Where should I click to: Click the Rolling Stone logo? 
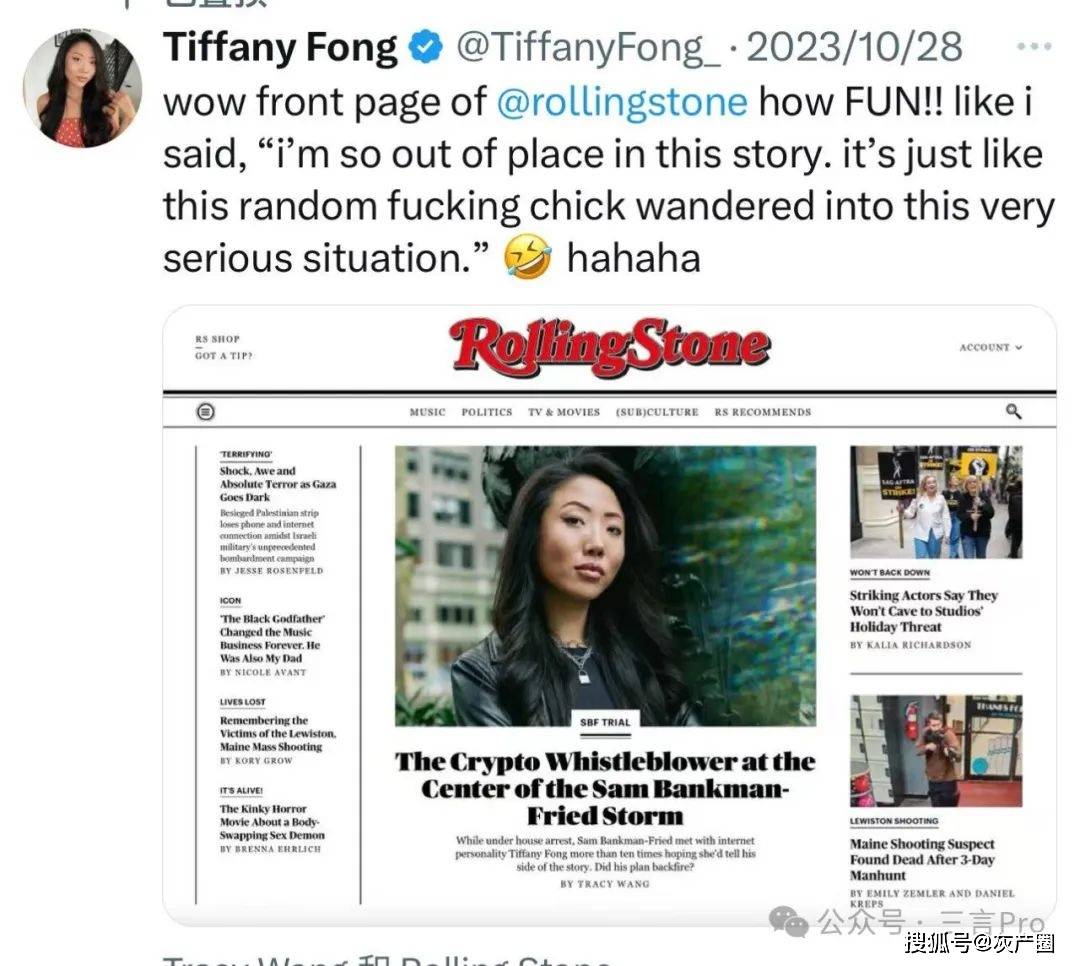610,347
